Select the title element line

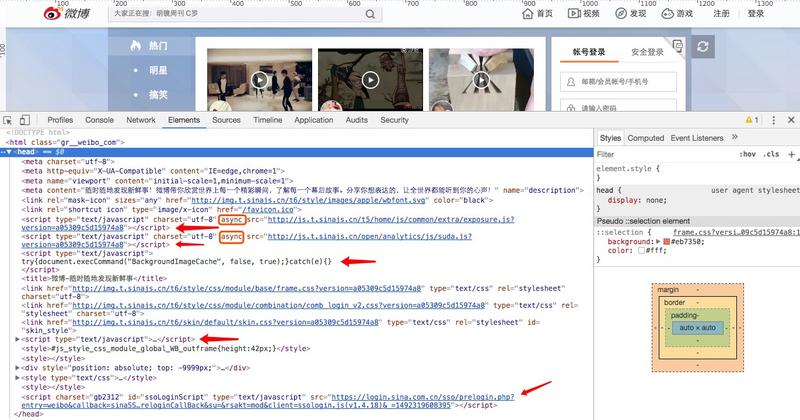point(94,278)
